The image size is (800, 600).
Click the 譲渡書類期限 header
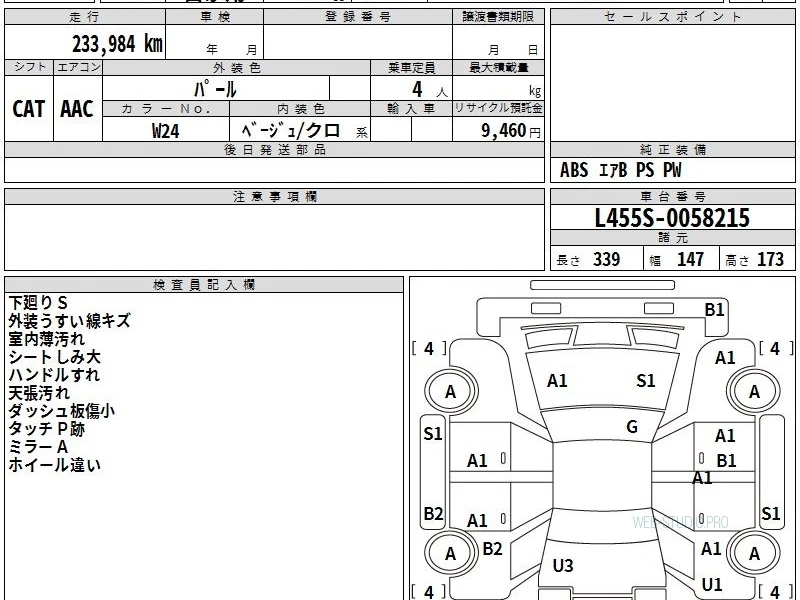click(498, 17)
